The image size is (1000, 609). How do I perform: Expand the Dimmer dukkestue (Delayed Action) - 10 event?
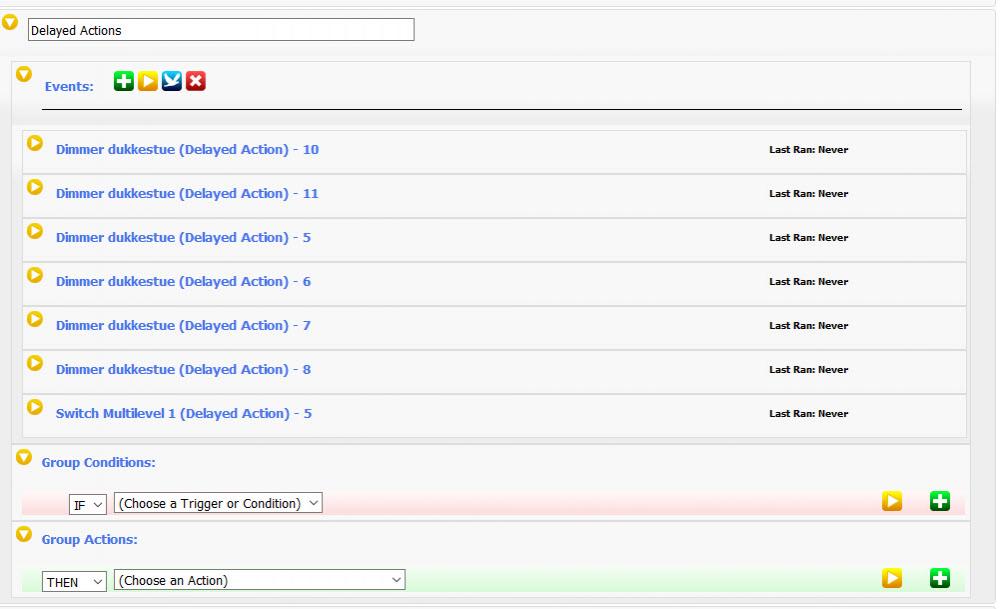35,144
